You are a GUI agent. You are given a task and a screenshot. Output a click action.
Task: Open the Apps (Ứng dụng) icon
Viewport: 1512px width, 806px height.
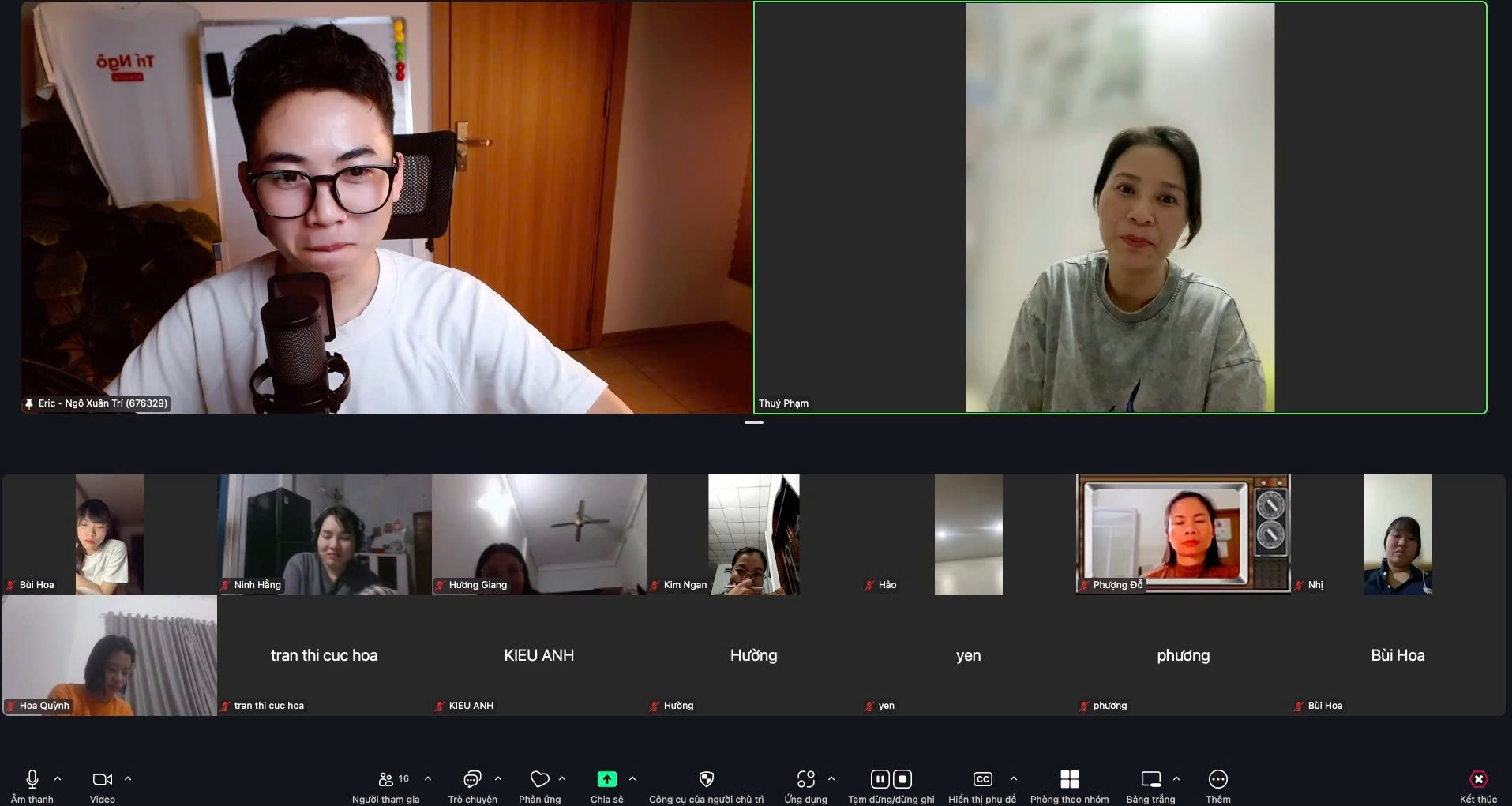[805, 780]
